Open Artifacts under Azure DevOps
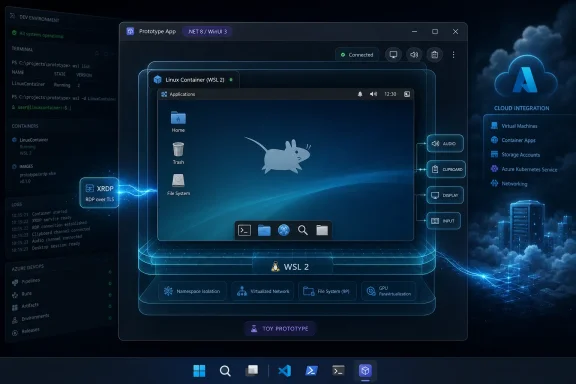This screenshot has height=384, width=576. click(25, 306)
